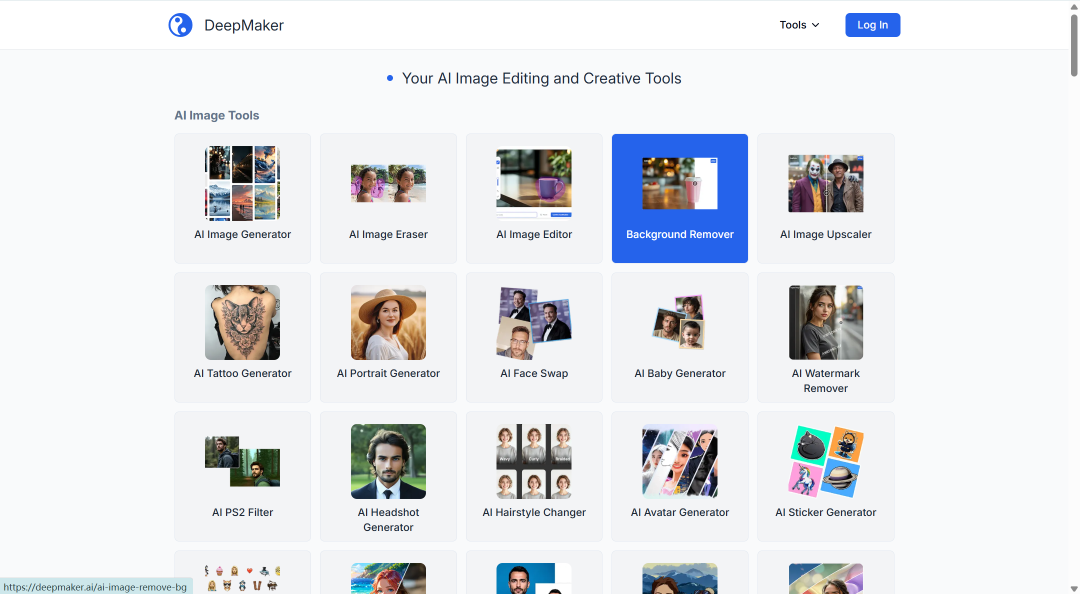
Task: Click the AI Image Editor label
Action: pyautogui.click(x=534, y=234)
